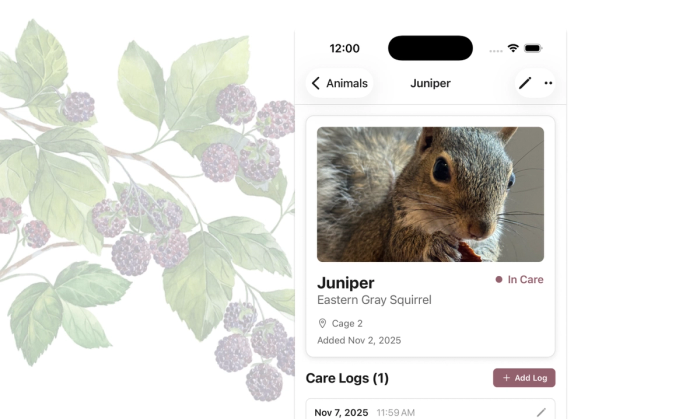Viewport: 700px width, 419px height.
Task: Tap the Cage 2 location pin icon
Action: (322, 324)
